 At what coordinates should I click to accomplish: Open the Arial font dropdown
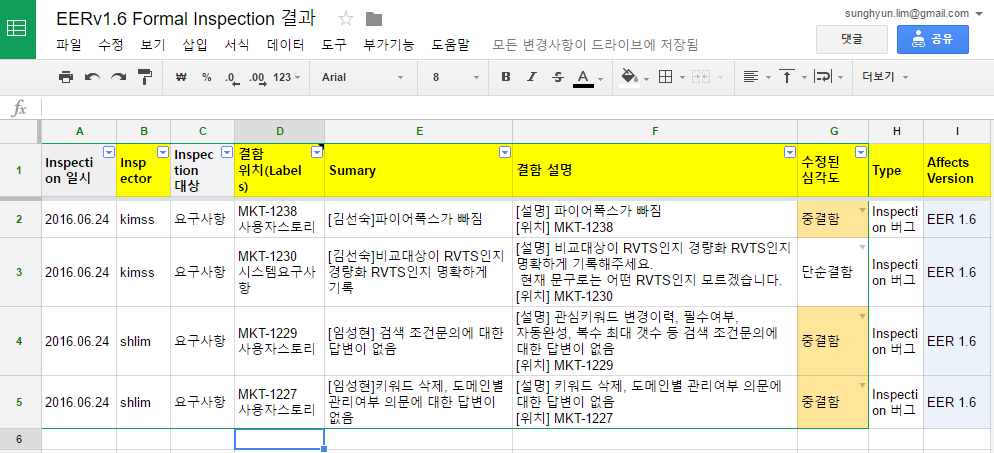(361, 77)
